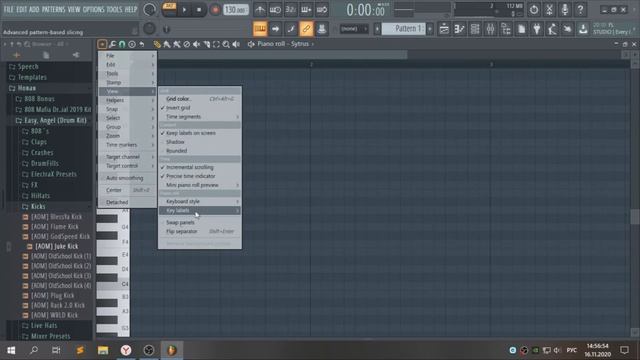
Task: Expand the Time segments submenu
Action: click(200, 117)
